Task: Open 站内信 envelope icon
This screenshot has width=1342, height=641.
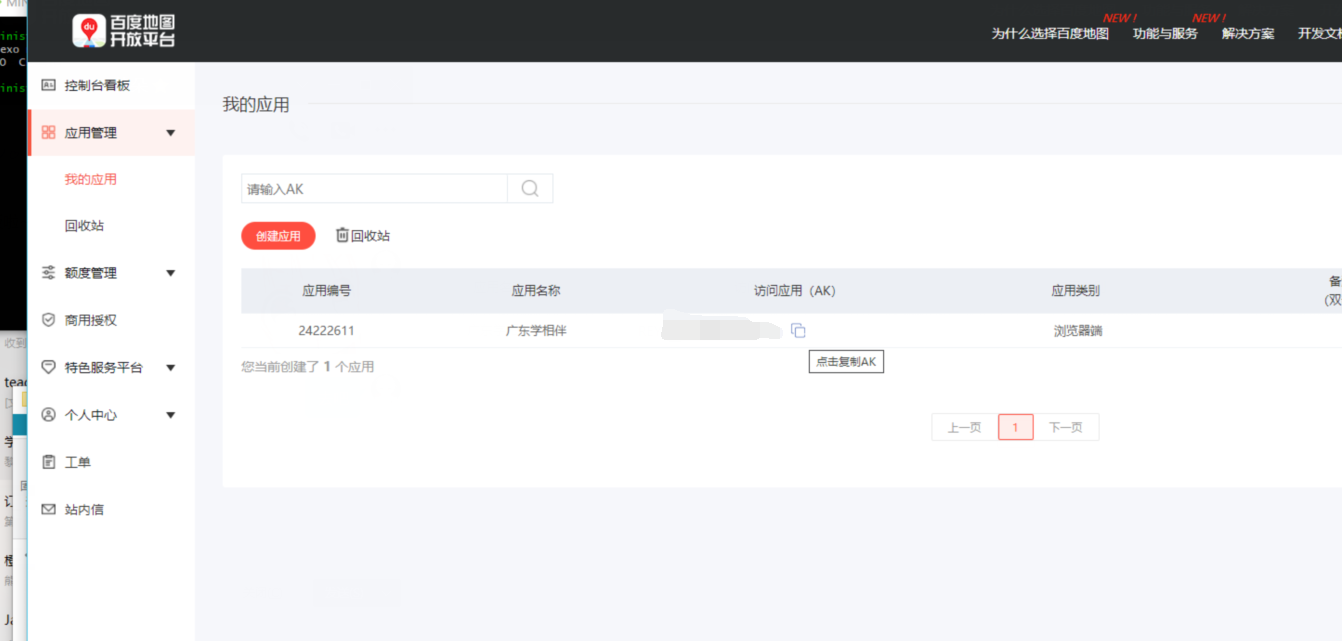Action: (48, 510)
